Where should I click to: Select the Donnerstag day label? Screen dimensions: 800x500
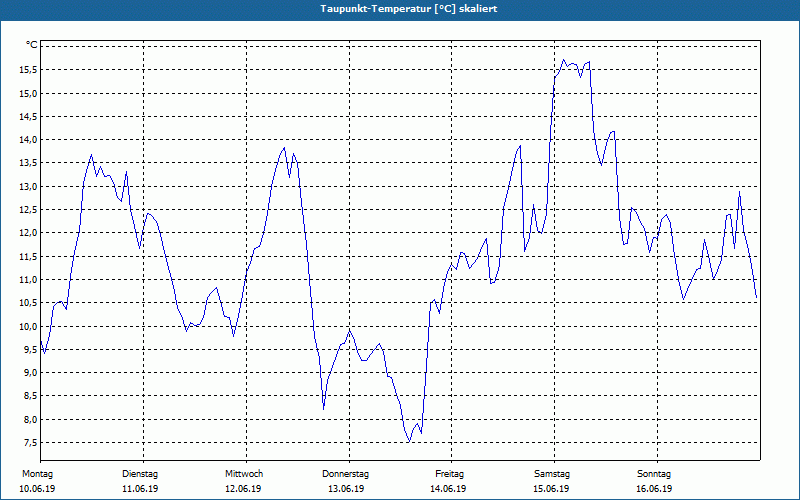(345, 474)
